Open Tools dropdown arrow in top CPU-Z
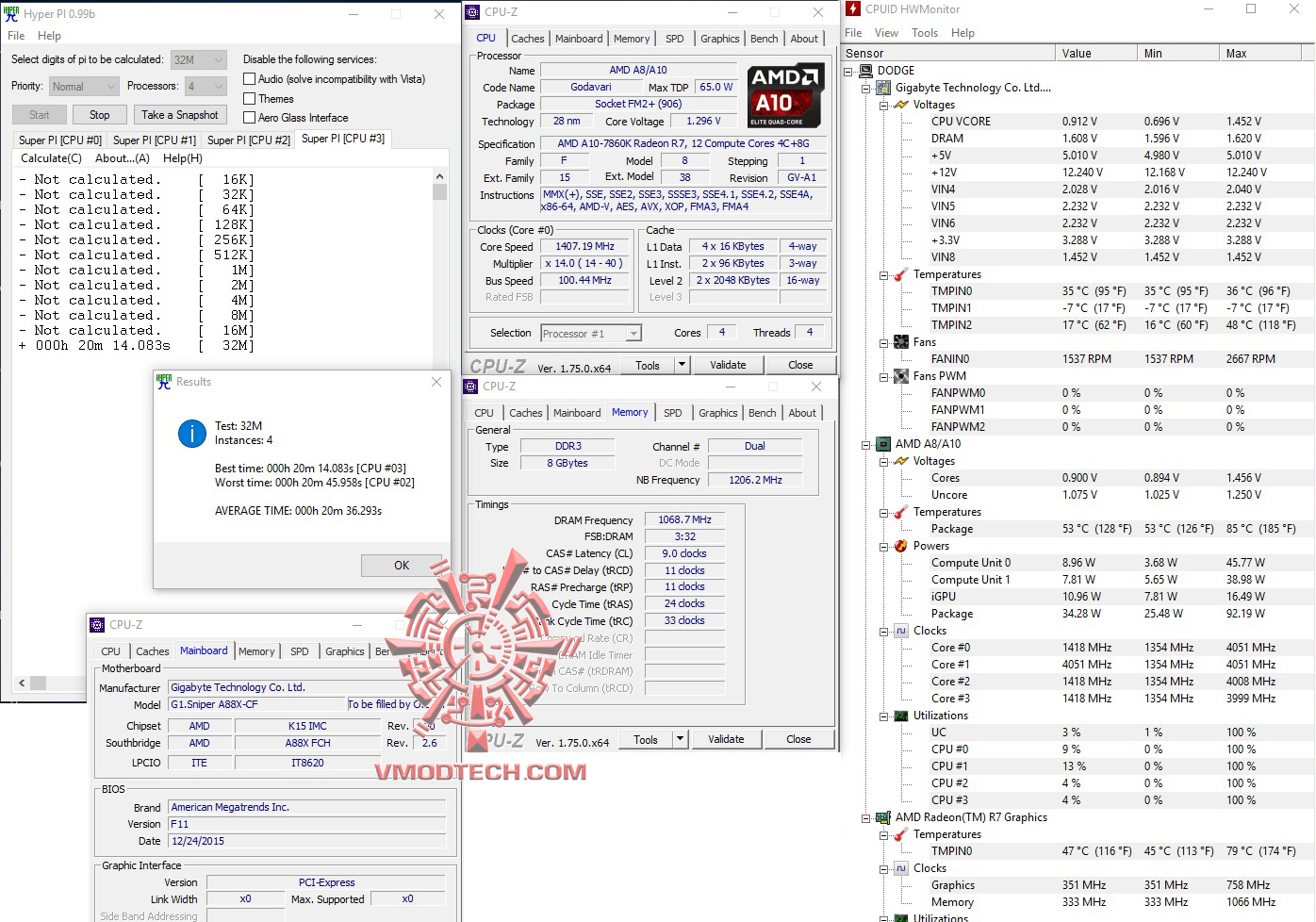This screenshot has width=1316, height=922. (683, 365)
